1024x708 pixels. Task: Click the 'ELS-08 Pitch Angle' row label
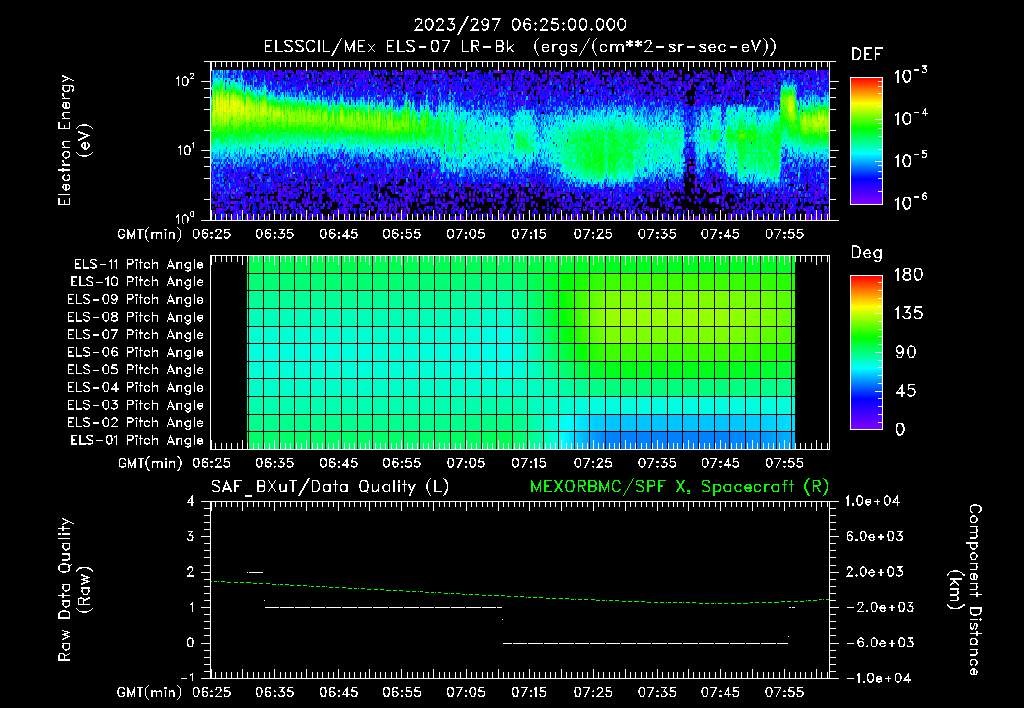pyautogui.click(x=135, y=317)
